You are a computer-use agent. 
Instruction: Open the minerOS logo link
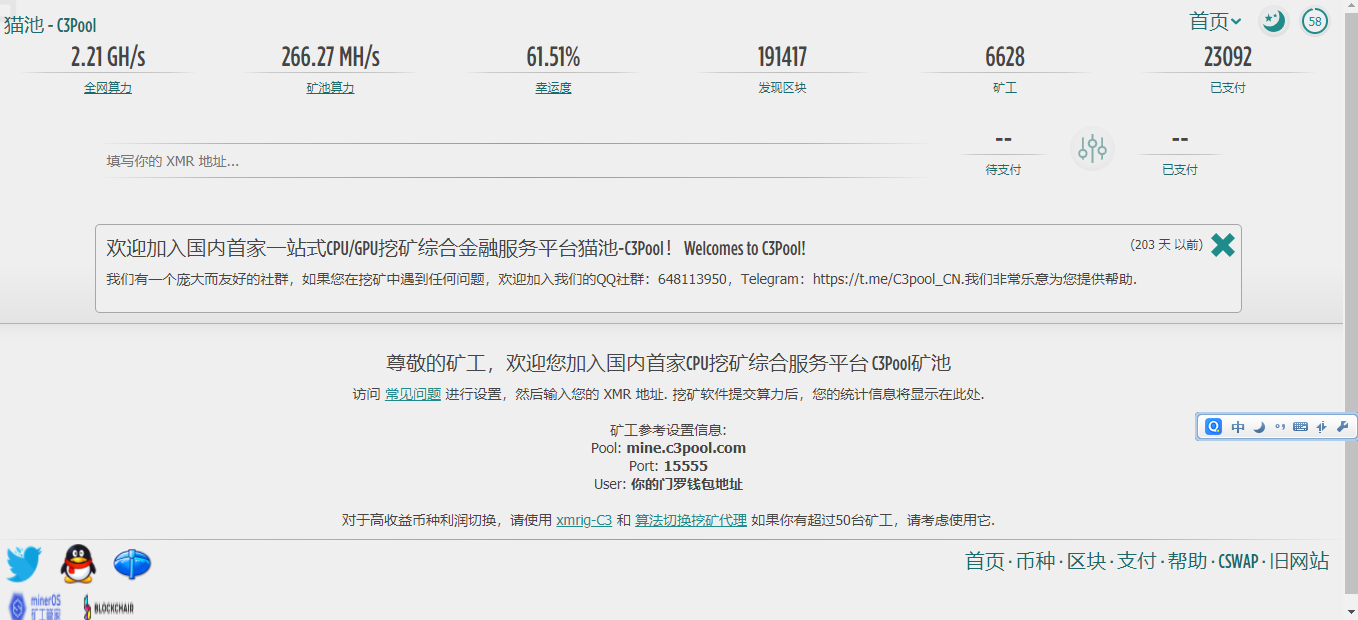[35, 607]
